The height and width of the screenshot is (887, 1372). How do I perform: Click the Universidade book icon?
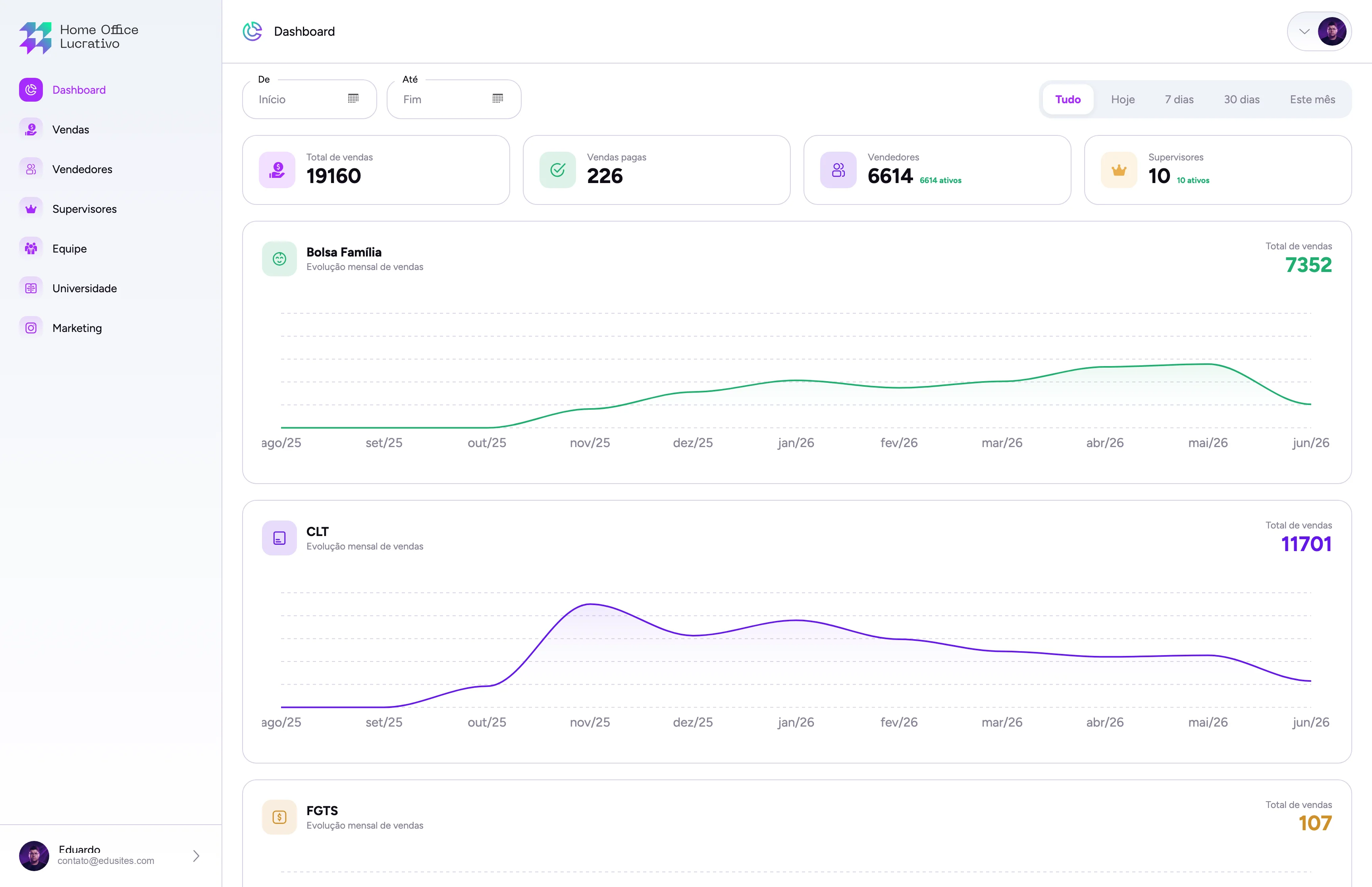coord(31,289)
